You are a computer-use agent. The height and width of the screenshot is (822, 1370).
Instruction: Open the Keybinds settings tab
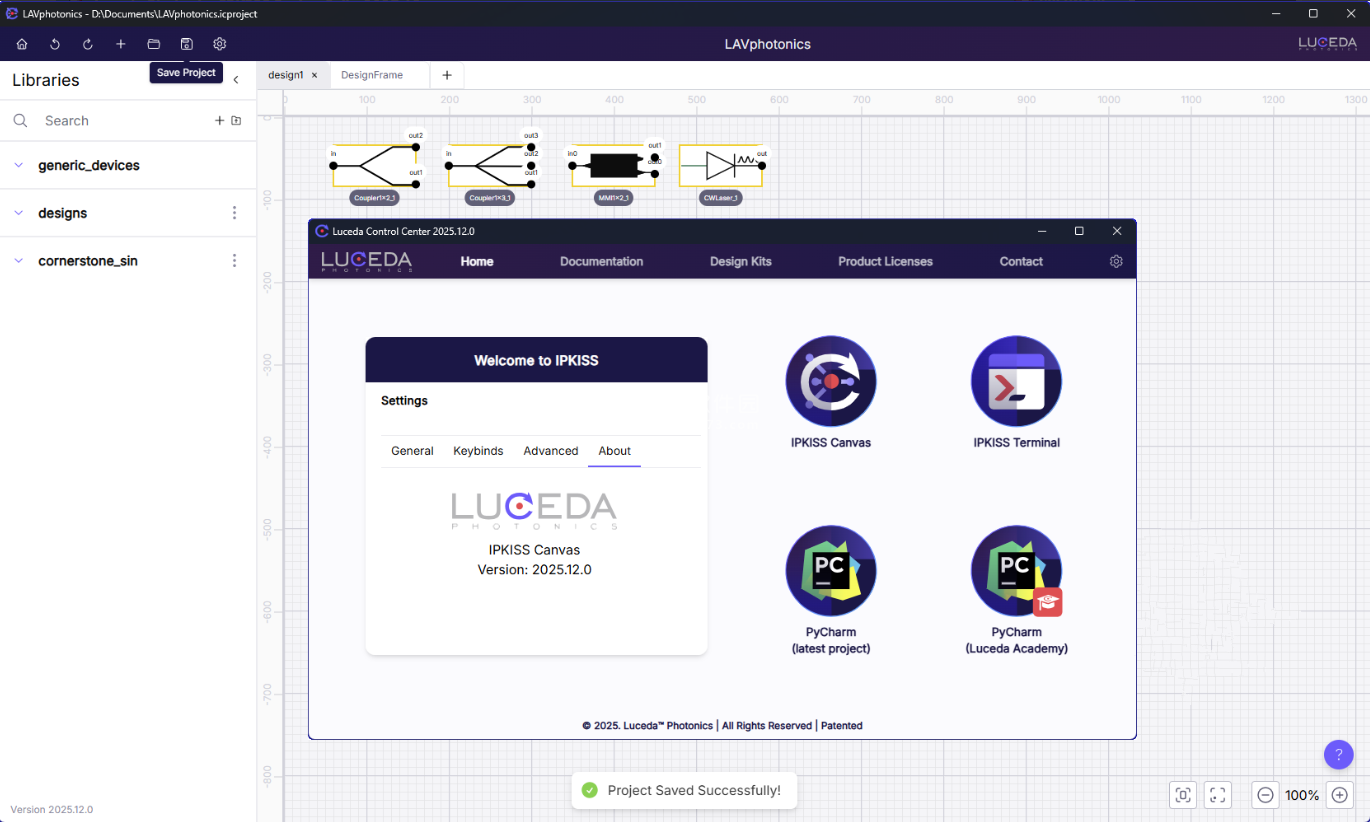(x=478, y=451)
